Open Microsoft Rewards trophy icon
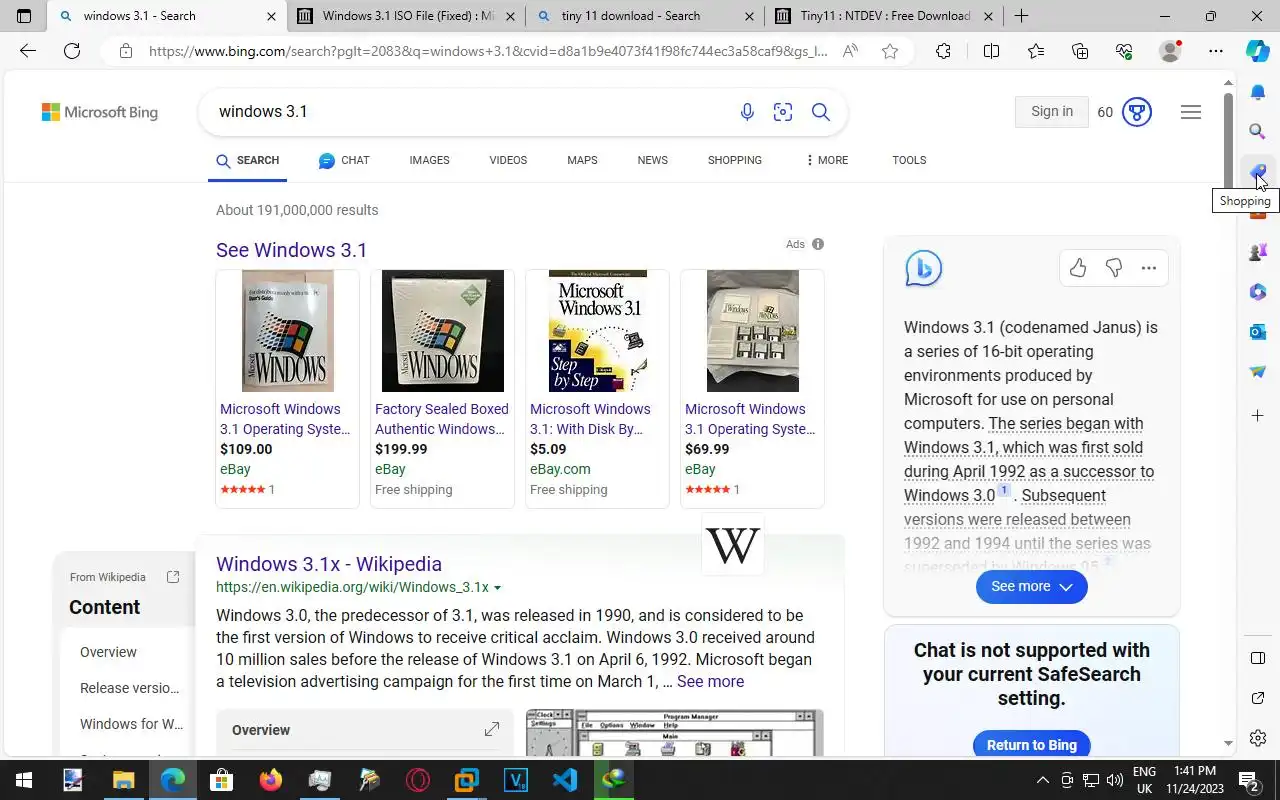 tap(1137, 112)
